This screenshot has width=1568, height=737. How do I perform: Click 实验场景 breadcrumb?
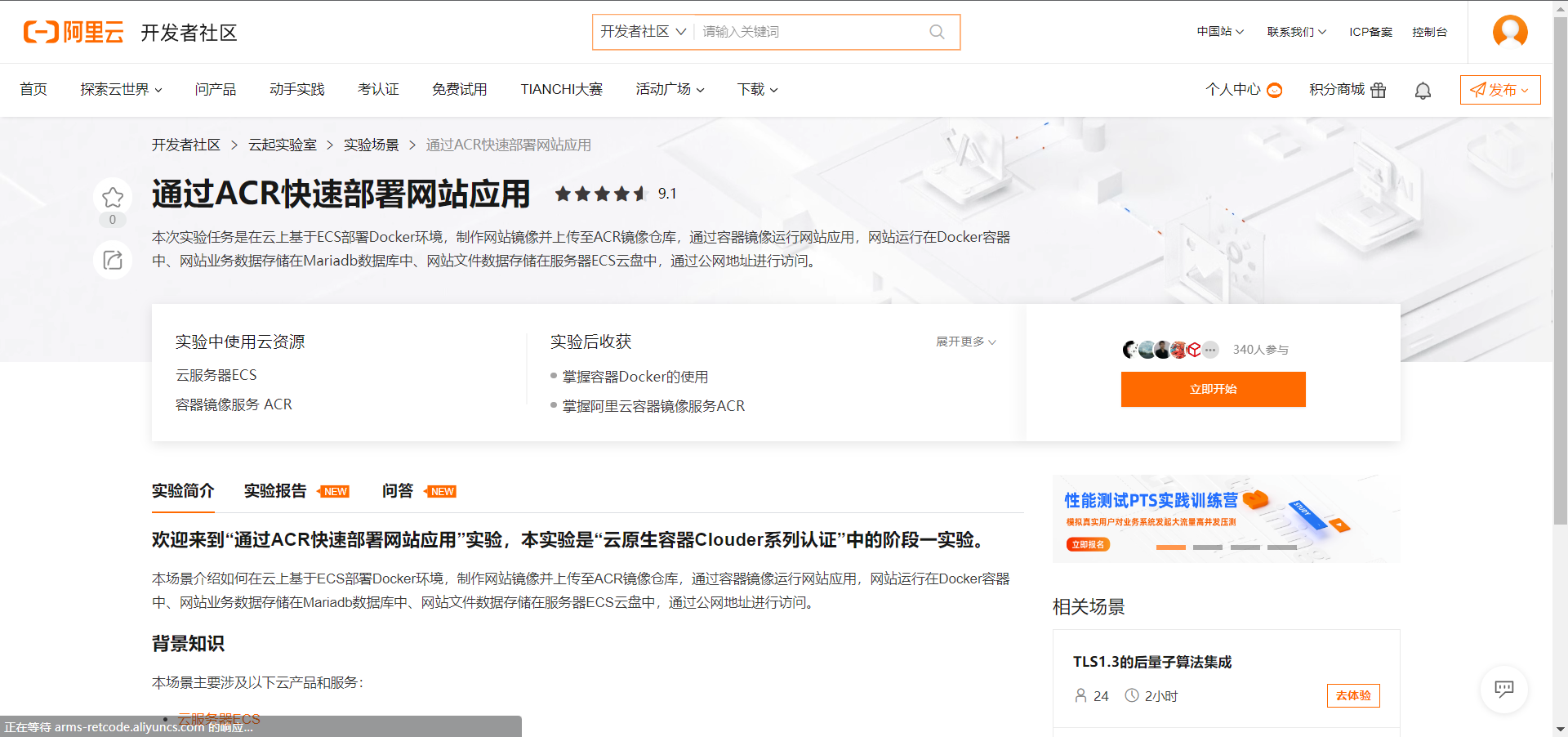(x=371, y=145)
